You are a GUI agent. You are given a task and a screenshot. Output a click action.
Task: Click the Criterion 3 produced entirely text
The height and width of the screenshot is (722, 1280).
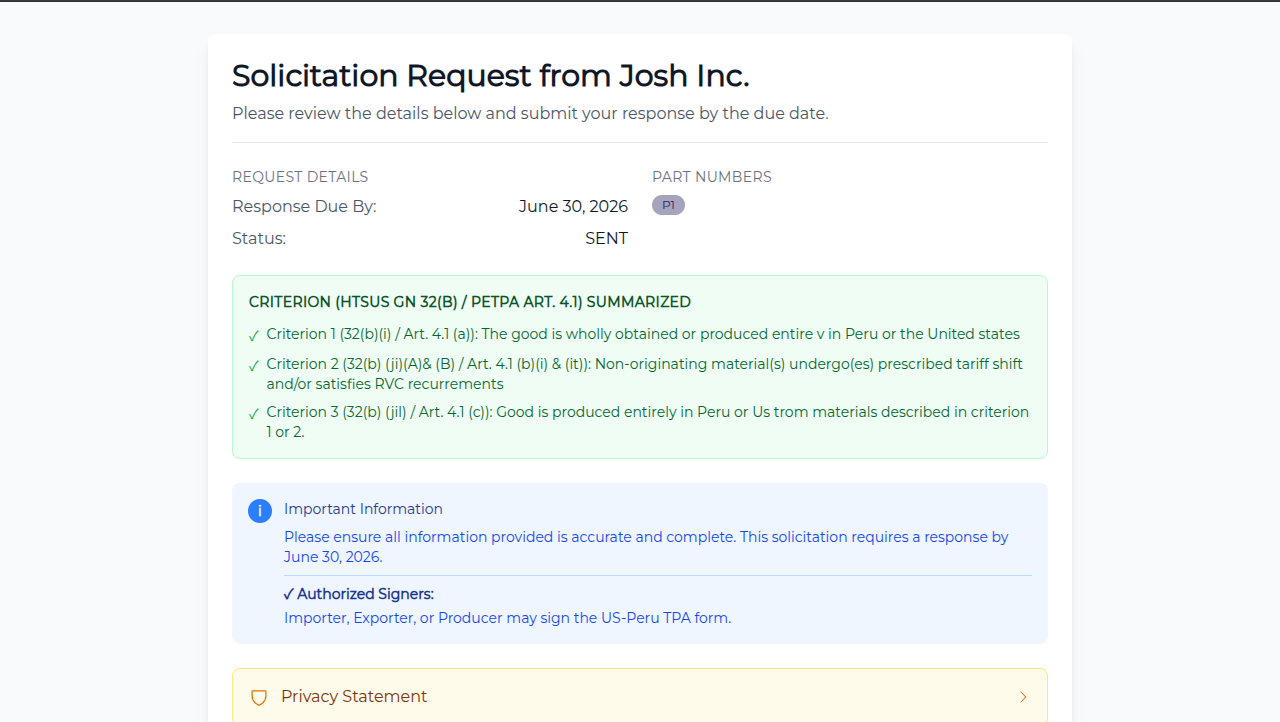pyautogui.click(x=647, y=422)
